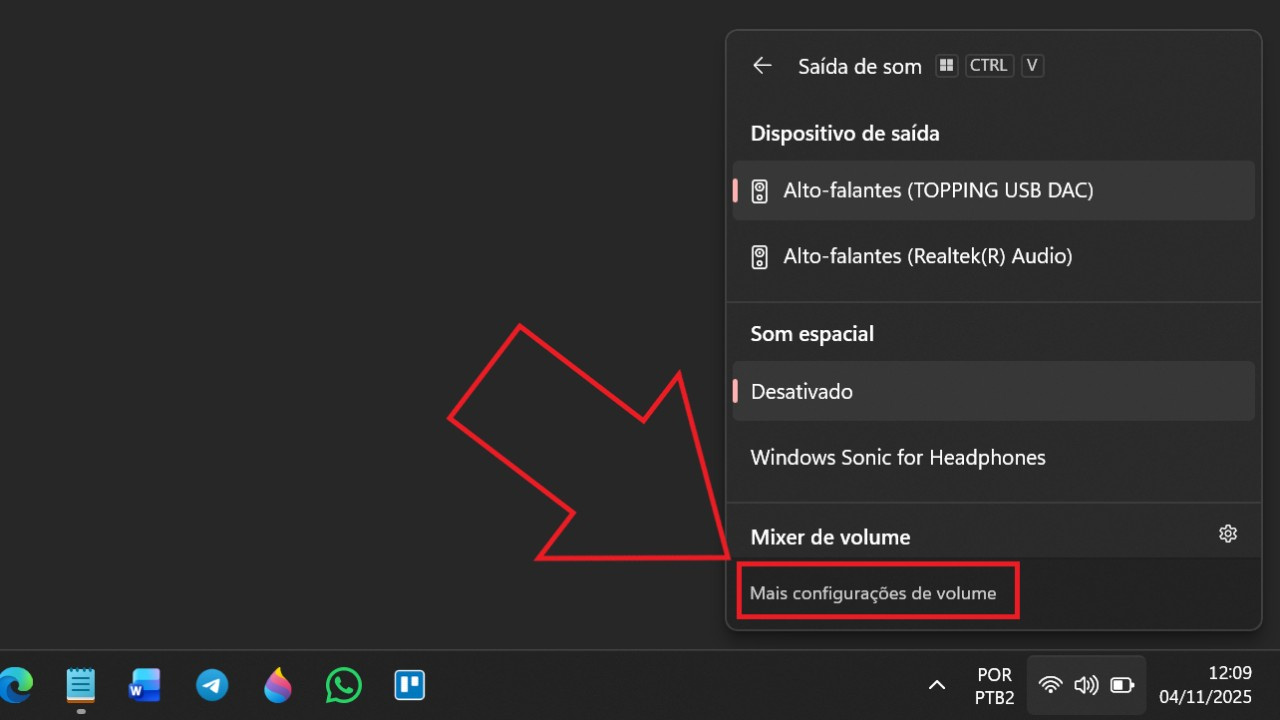This screenshot has width=1280, height=720.
Task: Click the speaker volume tray icon
Action: [1086, 685]
